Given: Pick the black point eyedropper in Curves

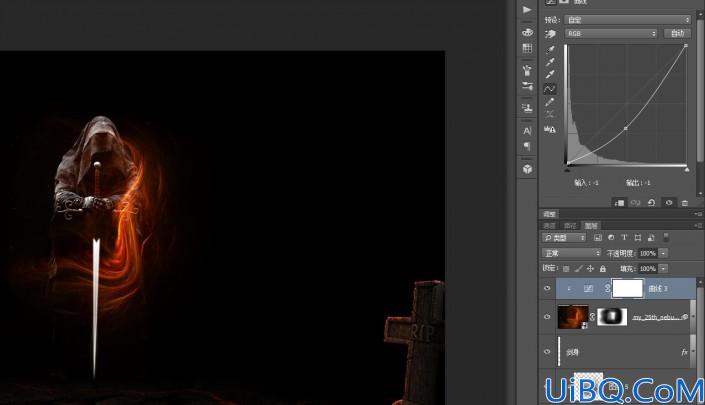Looking at the screenshot, I should coord(550,49).
